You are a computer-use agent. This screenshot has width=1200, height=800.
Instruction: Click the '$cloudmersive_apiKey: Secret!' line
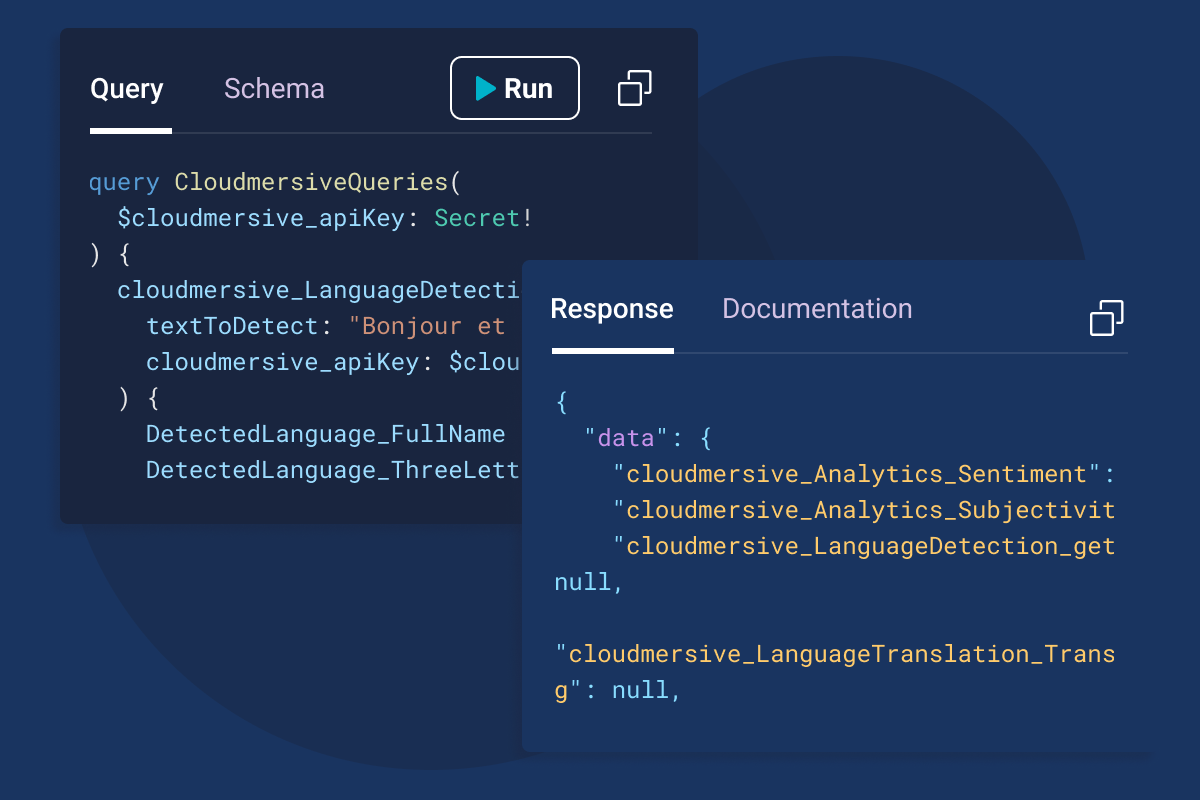pyautogui.click(x=325, y=218)
